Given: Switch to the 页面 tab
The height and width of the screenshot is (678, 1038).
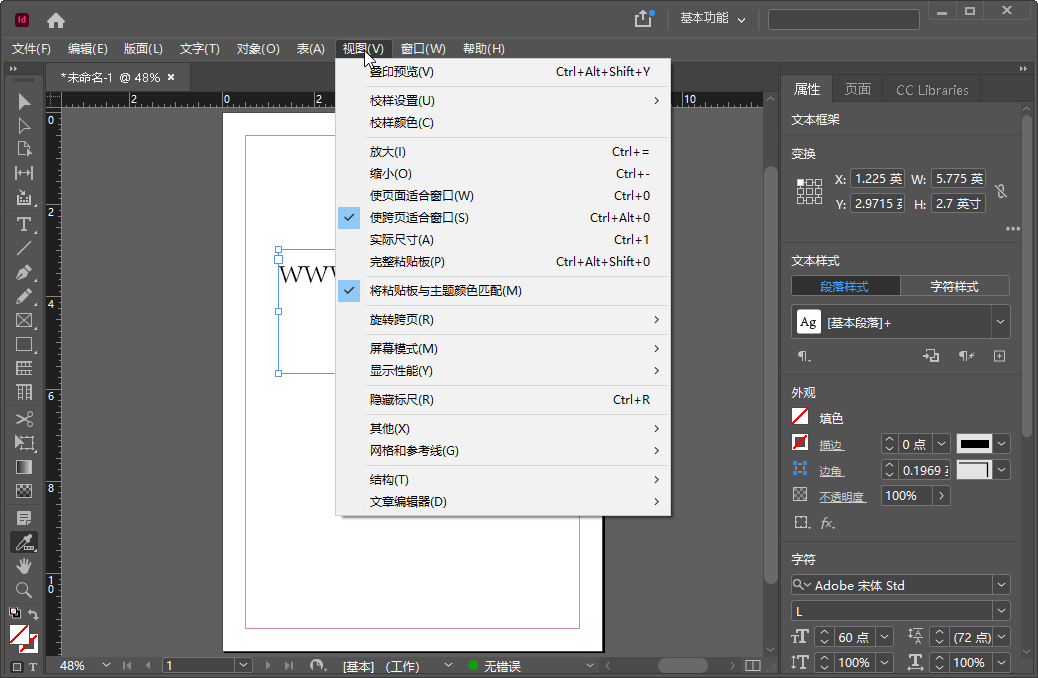Looking at the screenshot, I should (857, 89).
